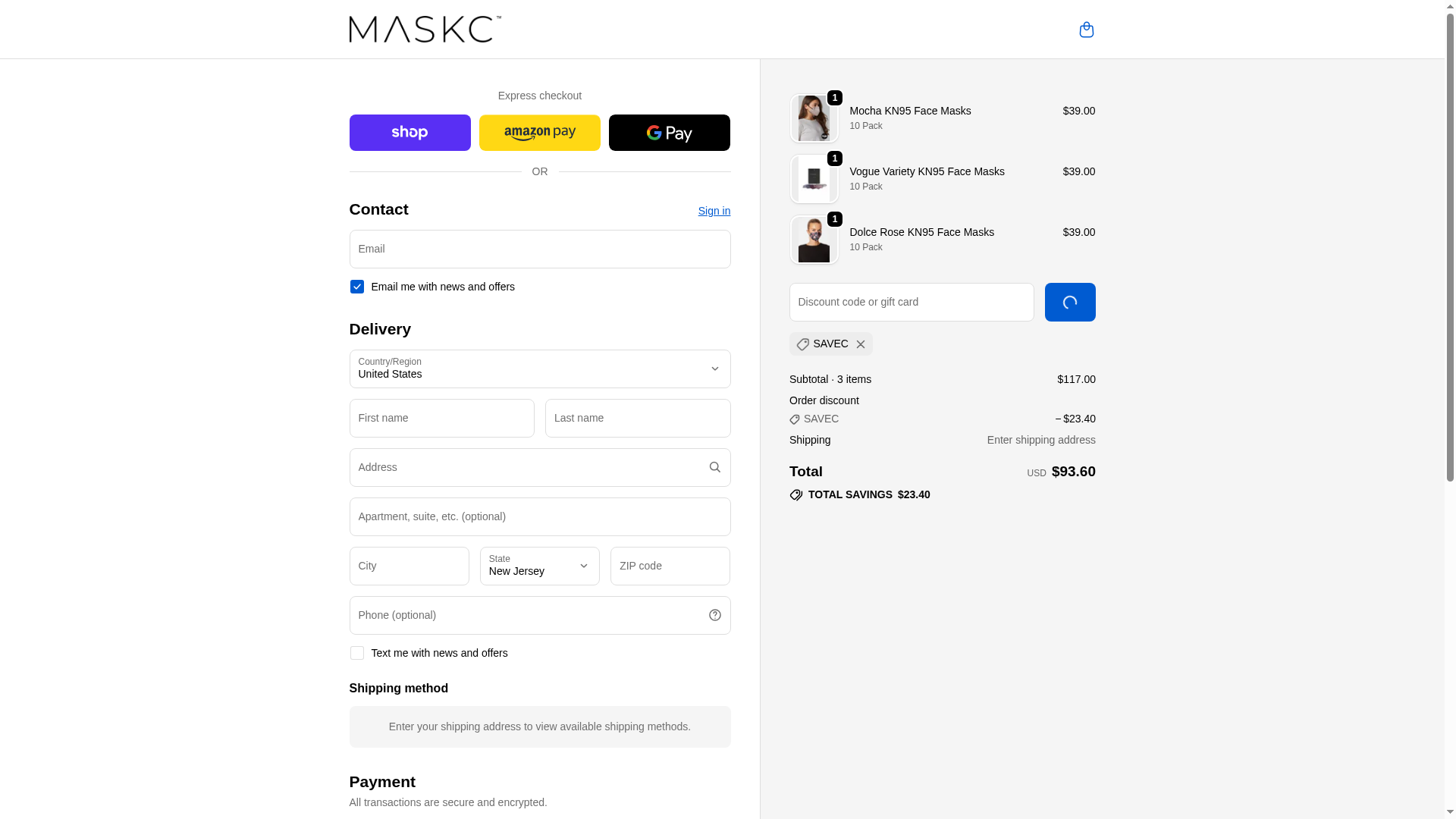Screen dimensions: 1456x819
Task: Remove the SAVEC discount code tag
Action: click(x=860, y=344)
